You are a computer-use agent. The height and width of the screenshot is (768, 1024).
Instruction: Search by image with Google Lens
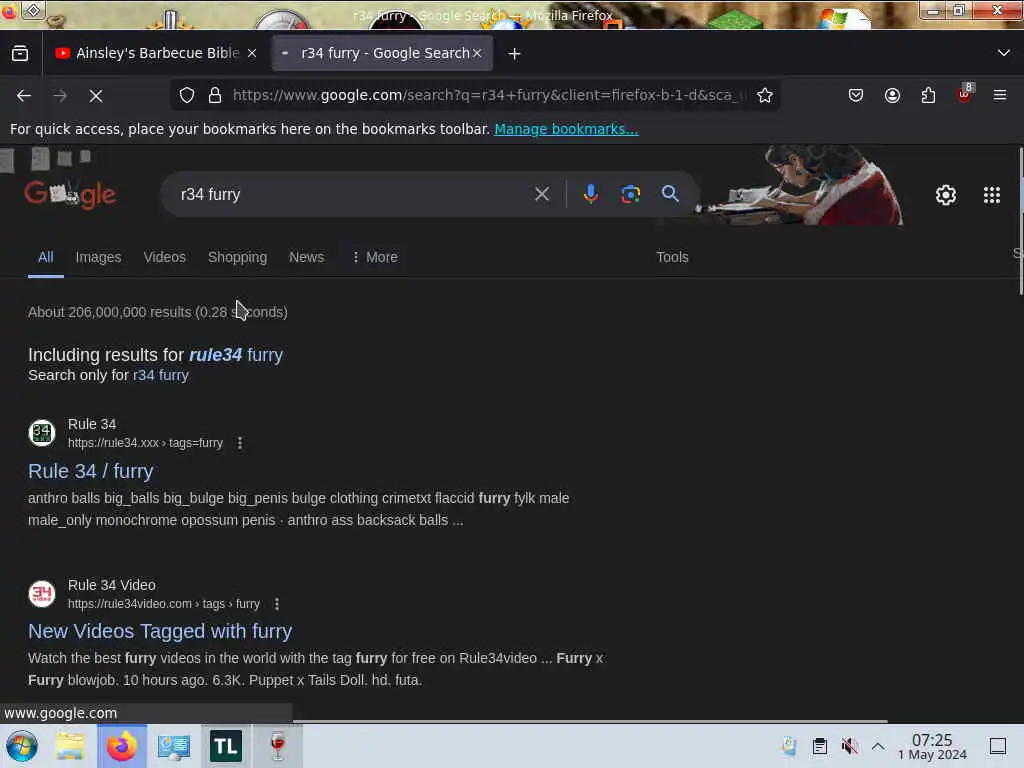pos(630,194)
